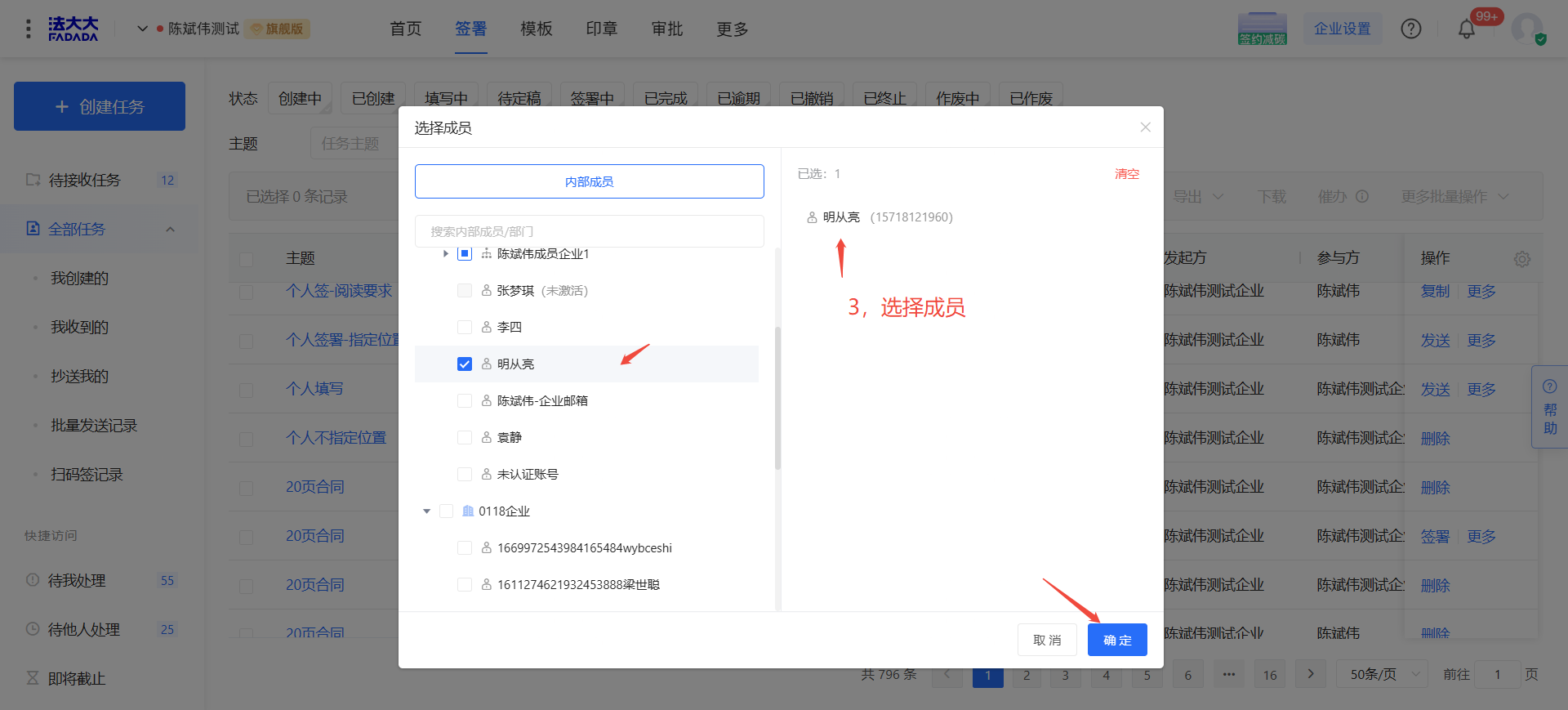Click the user avatar icon
The width and height of the screenshot is (1568, 710).
[x=1526, y=29]
